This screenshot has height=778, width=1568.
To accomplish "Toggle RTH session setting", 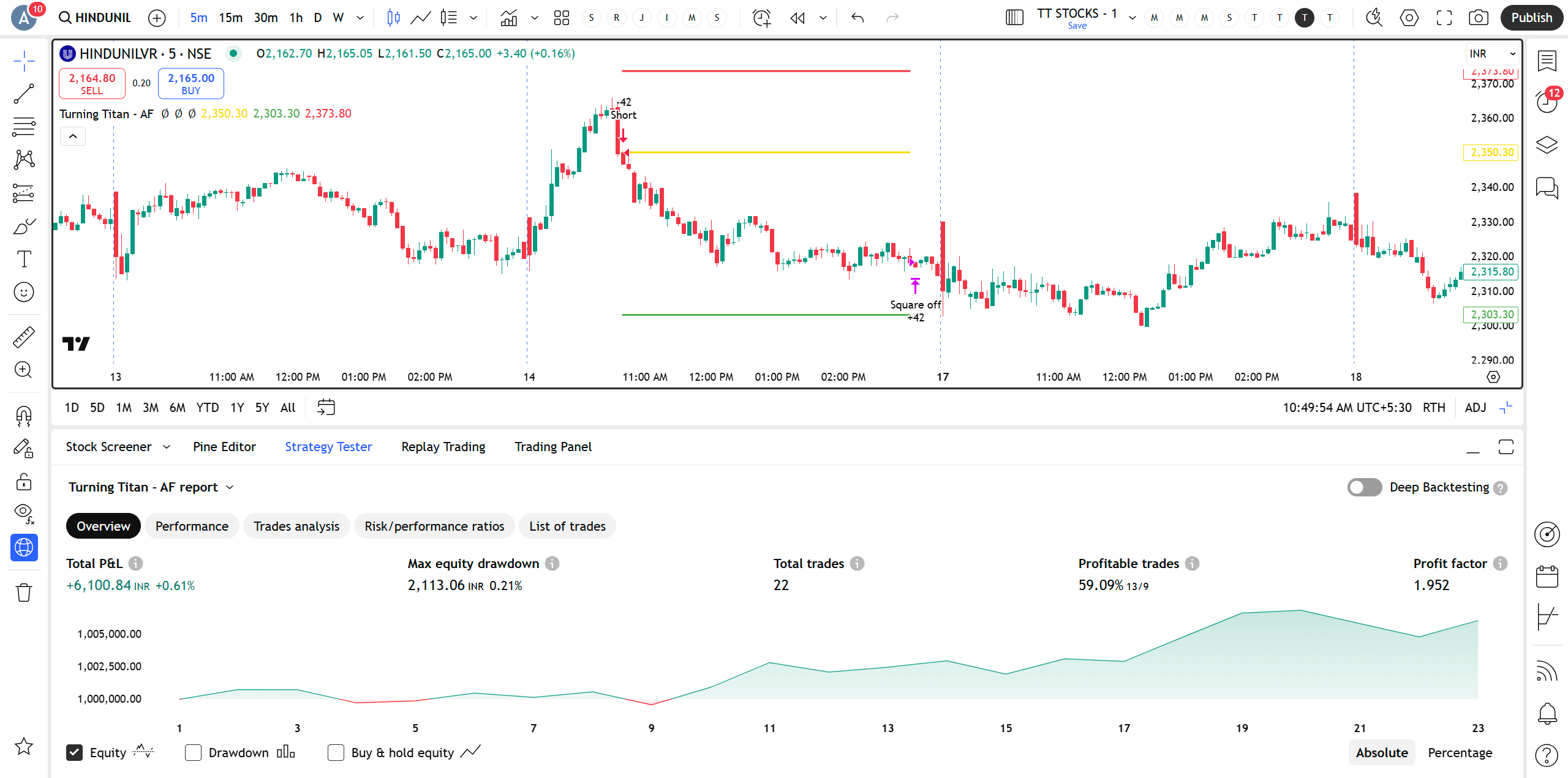I will pos(1434,408).
